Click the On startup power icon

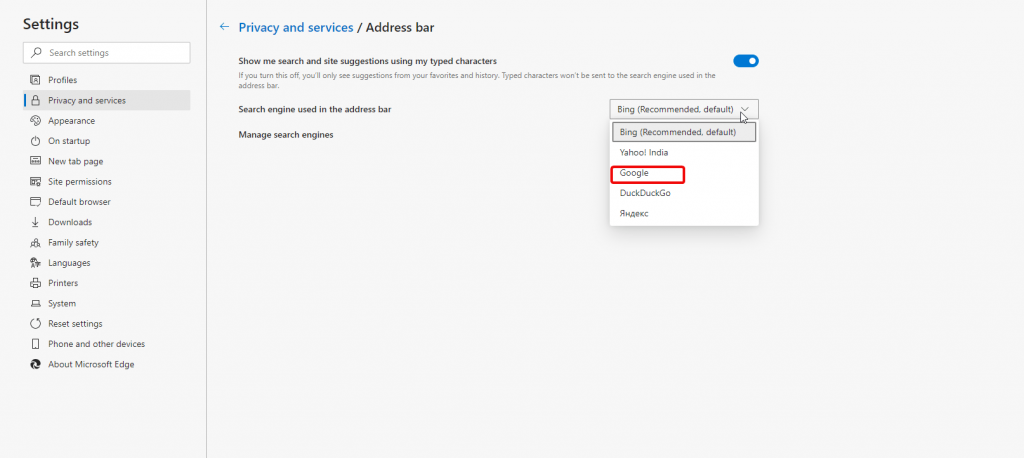[35, 141]
